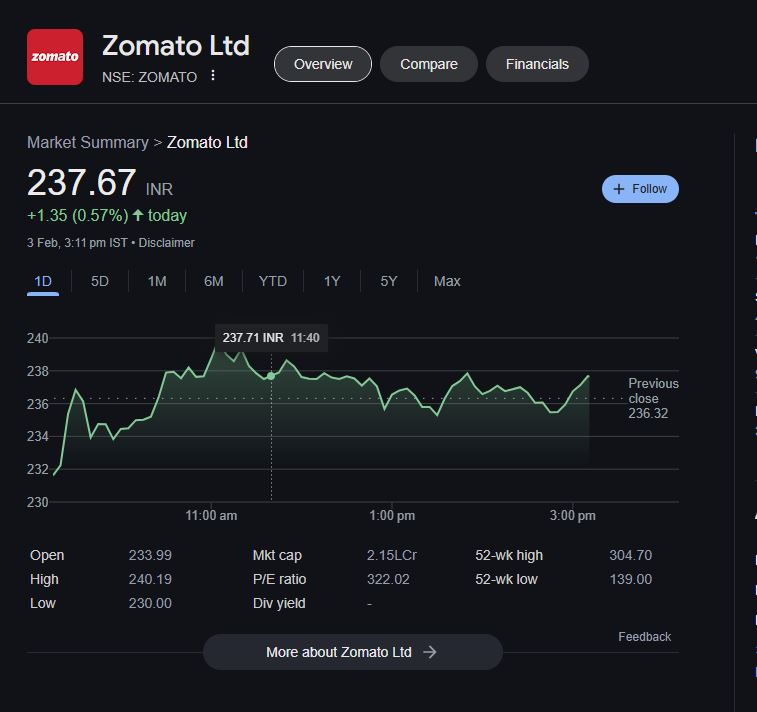
Task: Click the Mkt cap value 2.15LCr
Action: [x=392, y=555]
